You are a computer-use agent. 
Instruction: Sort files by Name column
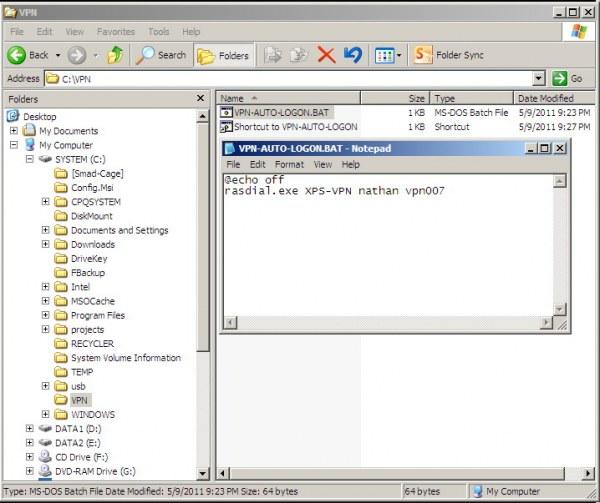pyautogui.click(x=288, y=98)
